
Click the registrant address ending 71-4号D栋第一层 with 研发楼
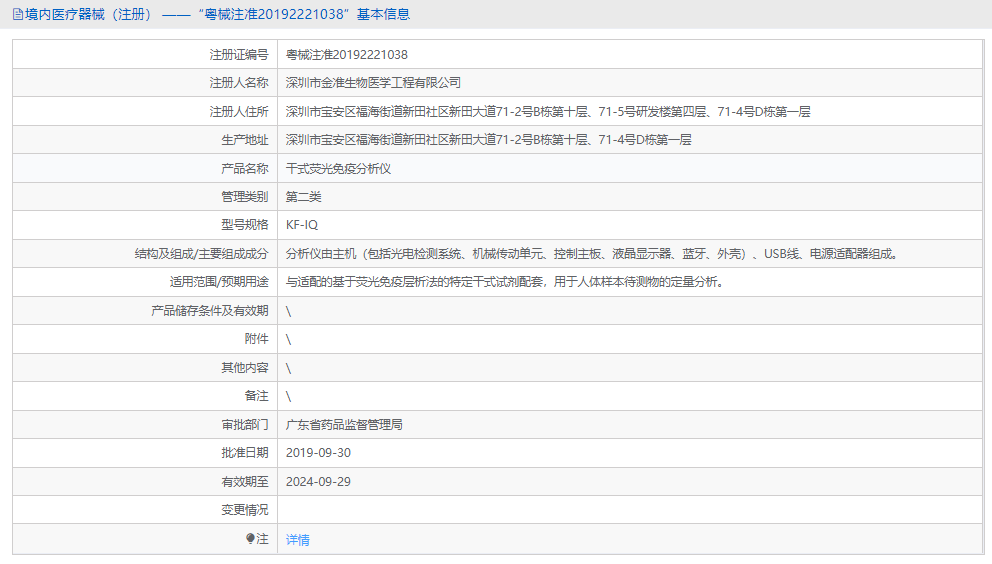point(548,111)
